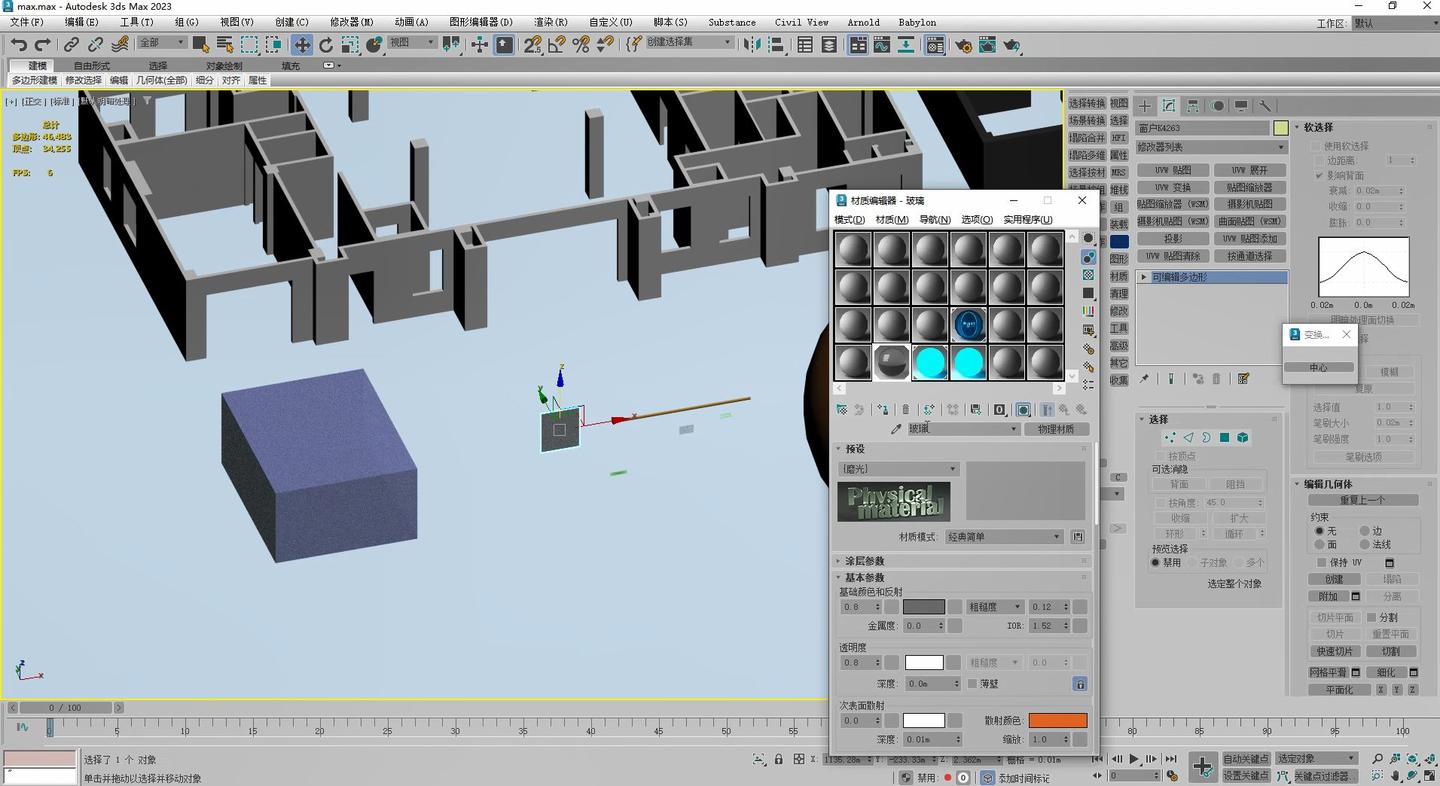
Task: Click the 重复上一个 button
Action: tap(1362, 500)
